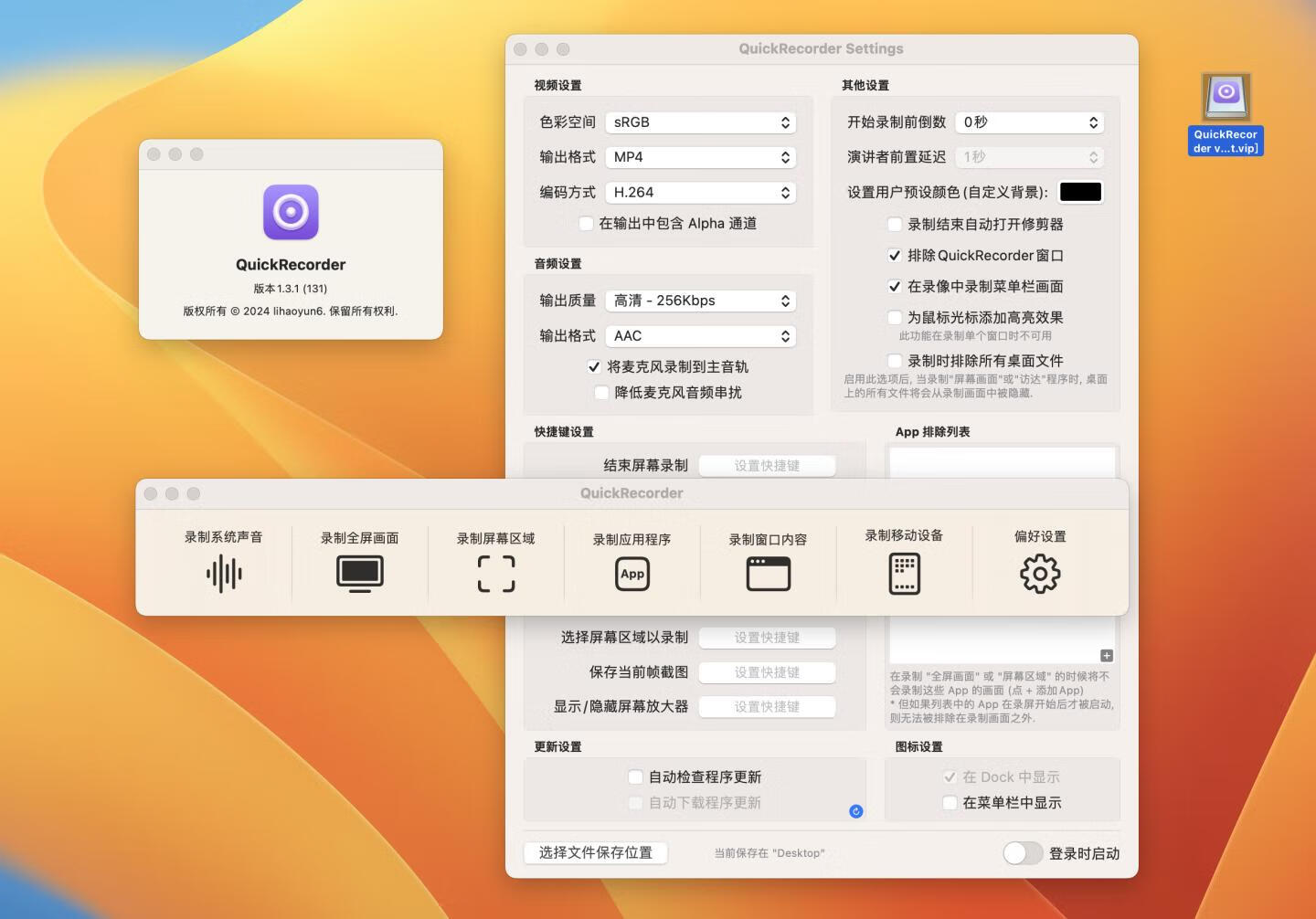Image resolution: width=1316 pixels, height=919 pixels.
Task: Set shortcut for select screen area recording
Action: click(768, 638)
